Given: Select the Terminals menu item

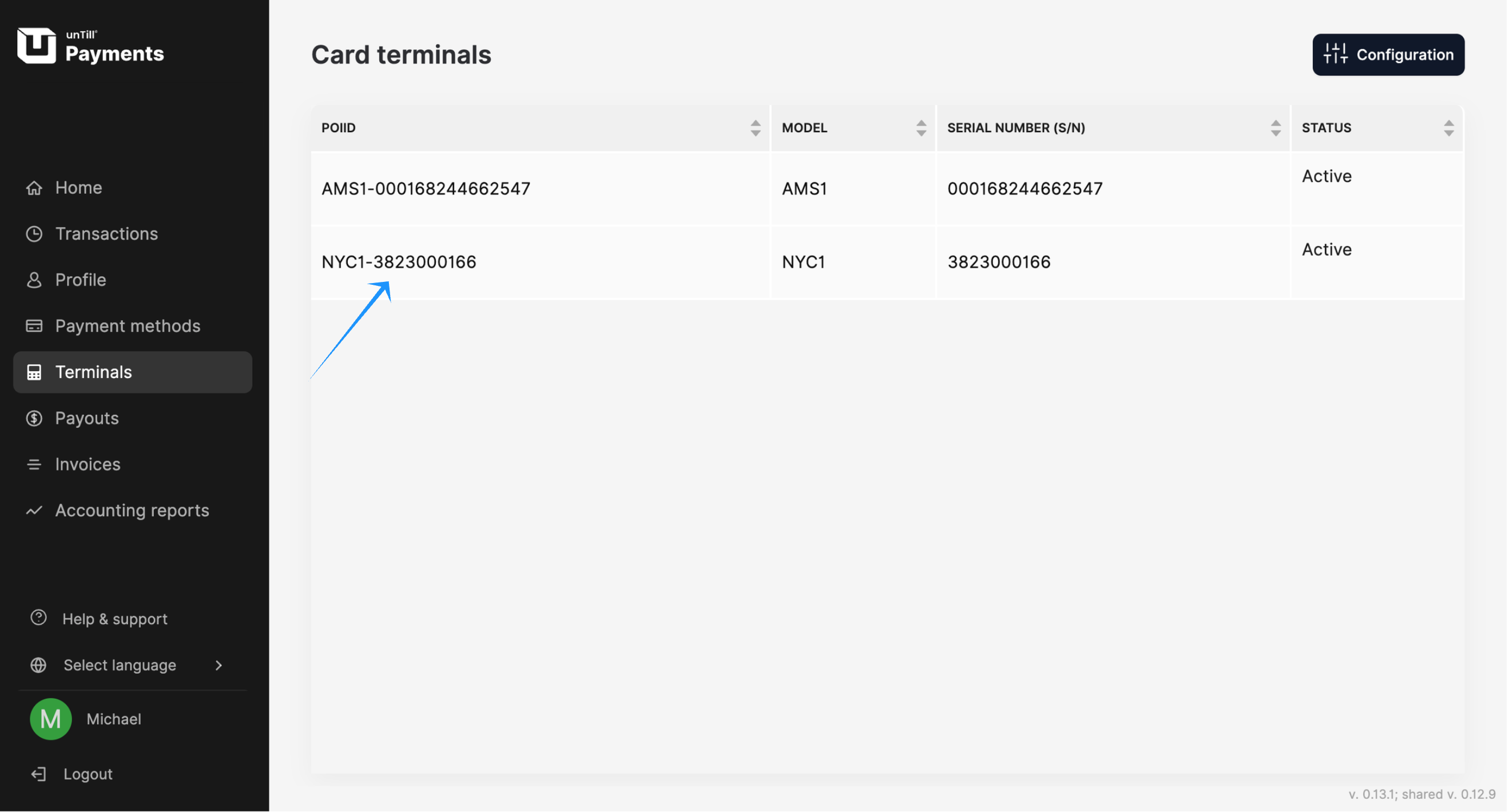Looking at the screenshot, I should (x=94, y=372).
